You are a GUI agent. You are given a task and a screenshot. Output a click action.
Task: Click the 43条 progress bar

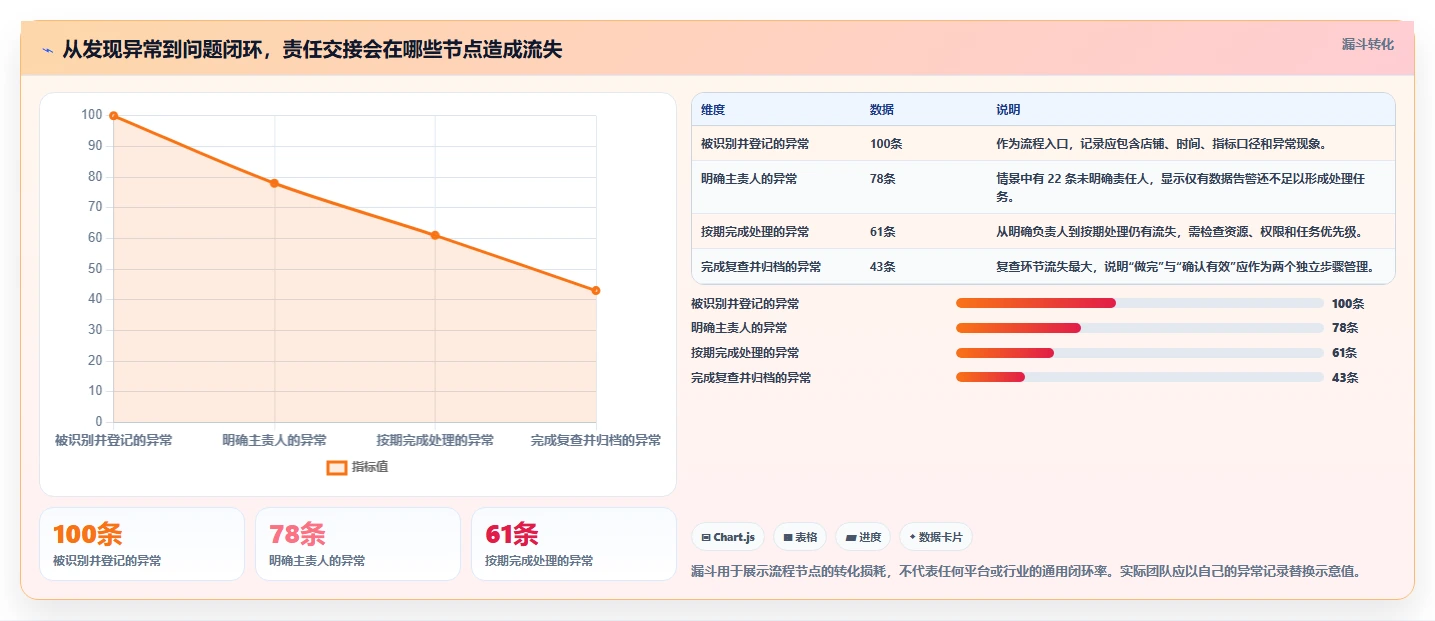pos(1140,378)
